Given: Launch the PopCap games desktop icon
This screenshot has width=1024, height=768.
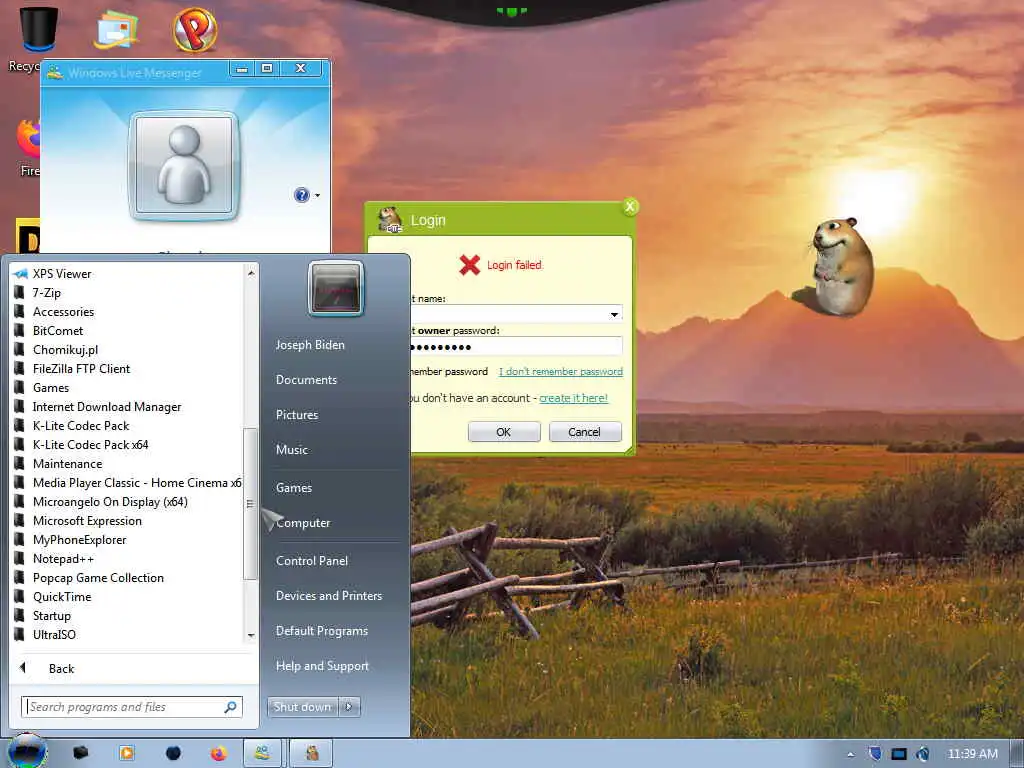Looking at the screenshot, I should point(195,29).
